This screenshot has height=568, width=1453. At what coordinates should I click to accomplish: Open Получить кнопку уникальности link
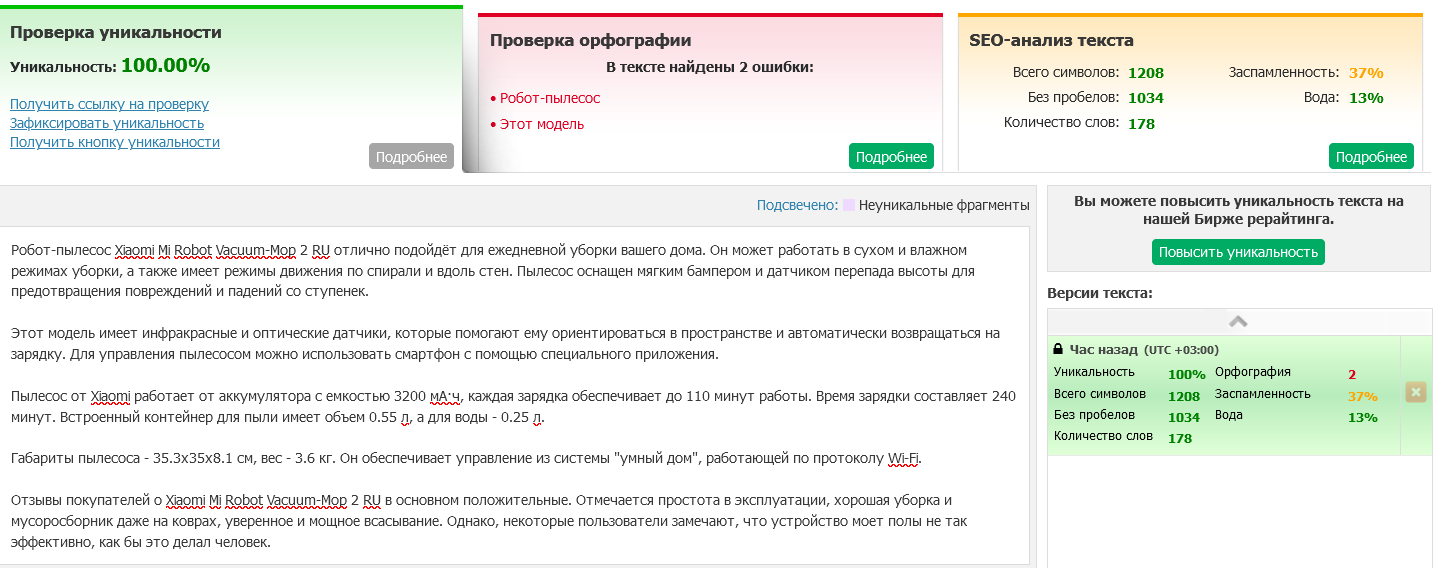[x=115, y=142]
